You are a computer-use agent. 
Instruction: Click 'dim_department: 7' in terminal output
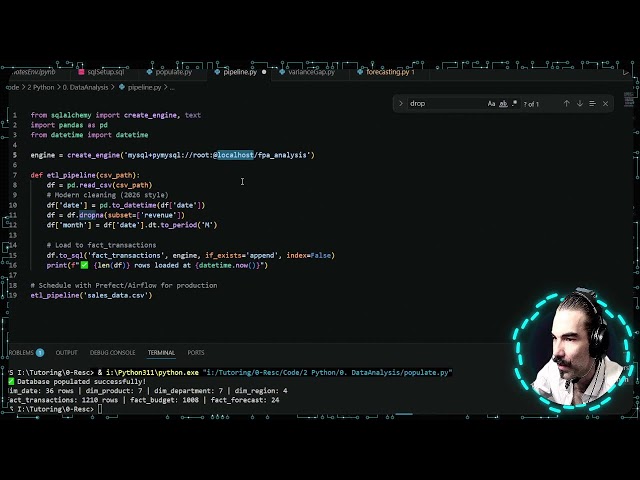click(188, 391)
